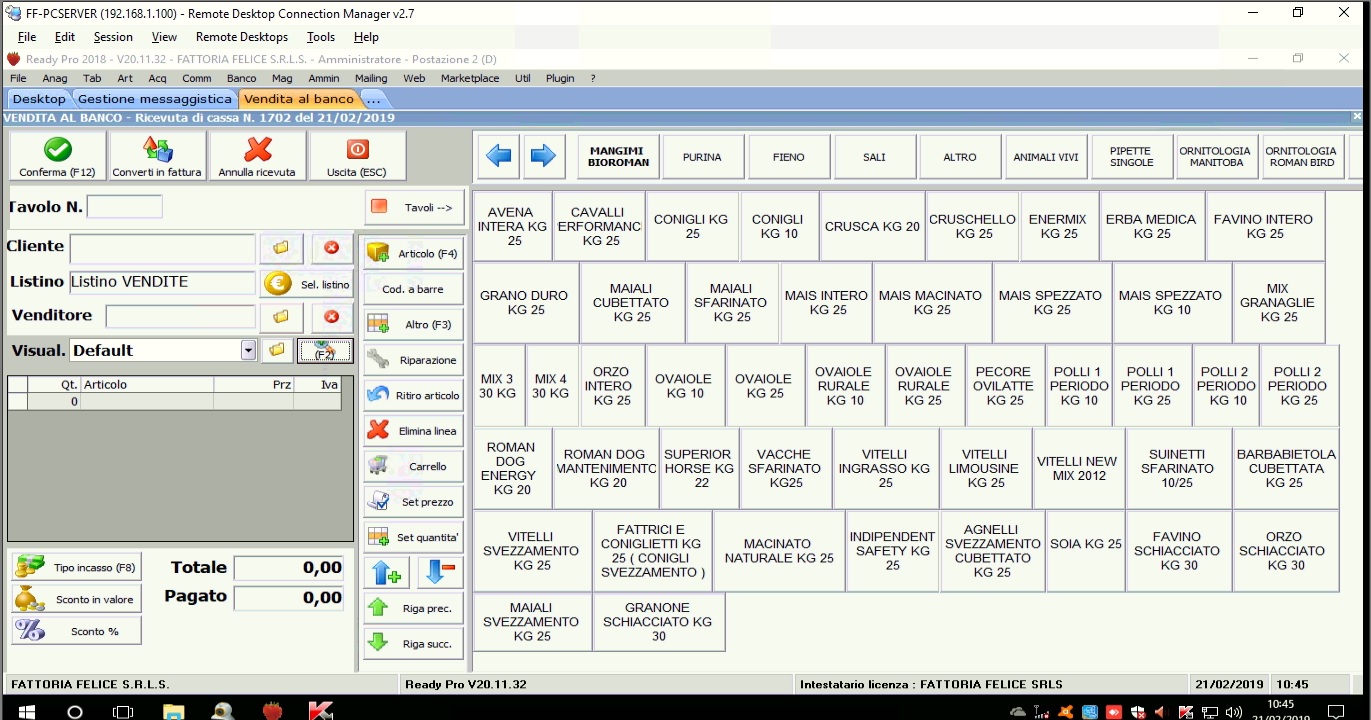Go to previous category page with left arrow

tap(498, 156)
